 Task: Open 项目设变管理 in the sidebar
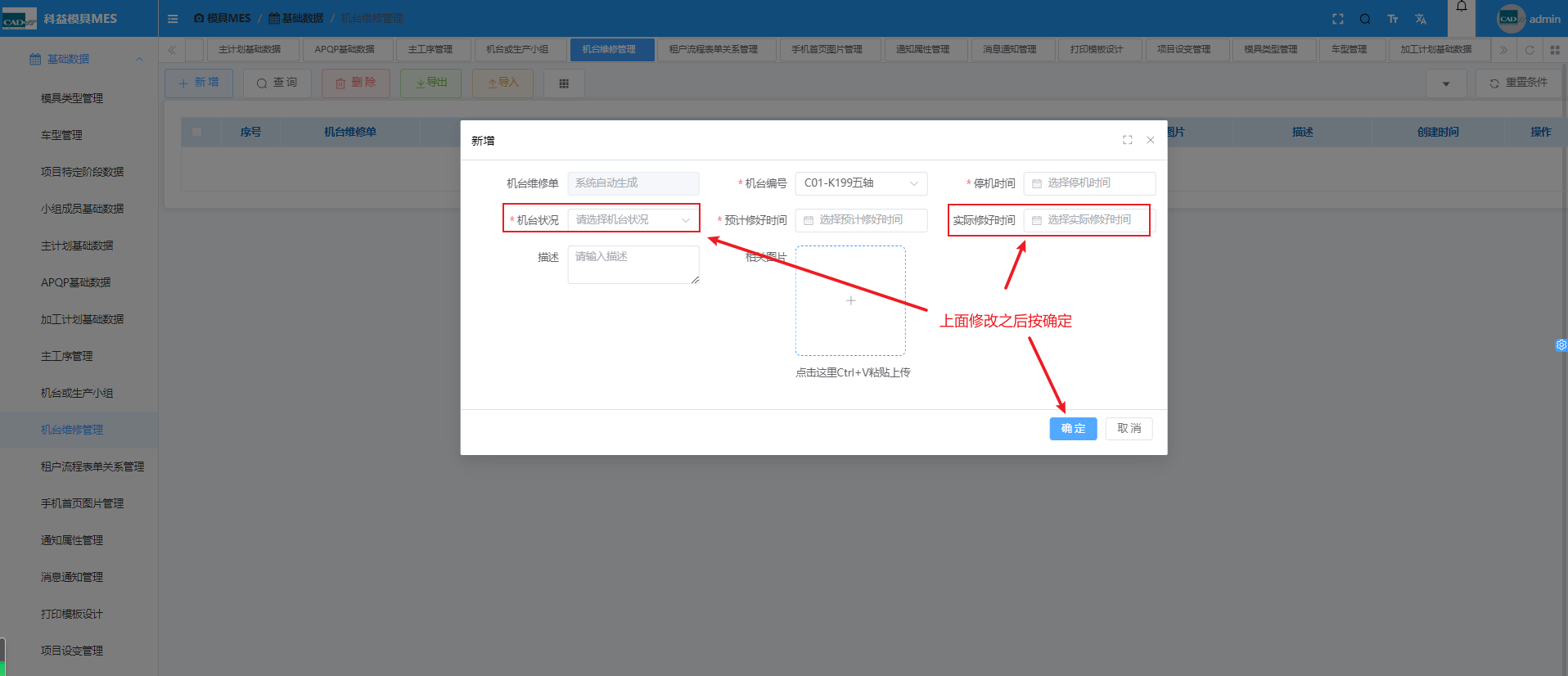click(x=79, y=651)
